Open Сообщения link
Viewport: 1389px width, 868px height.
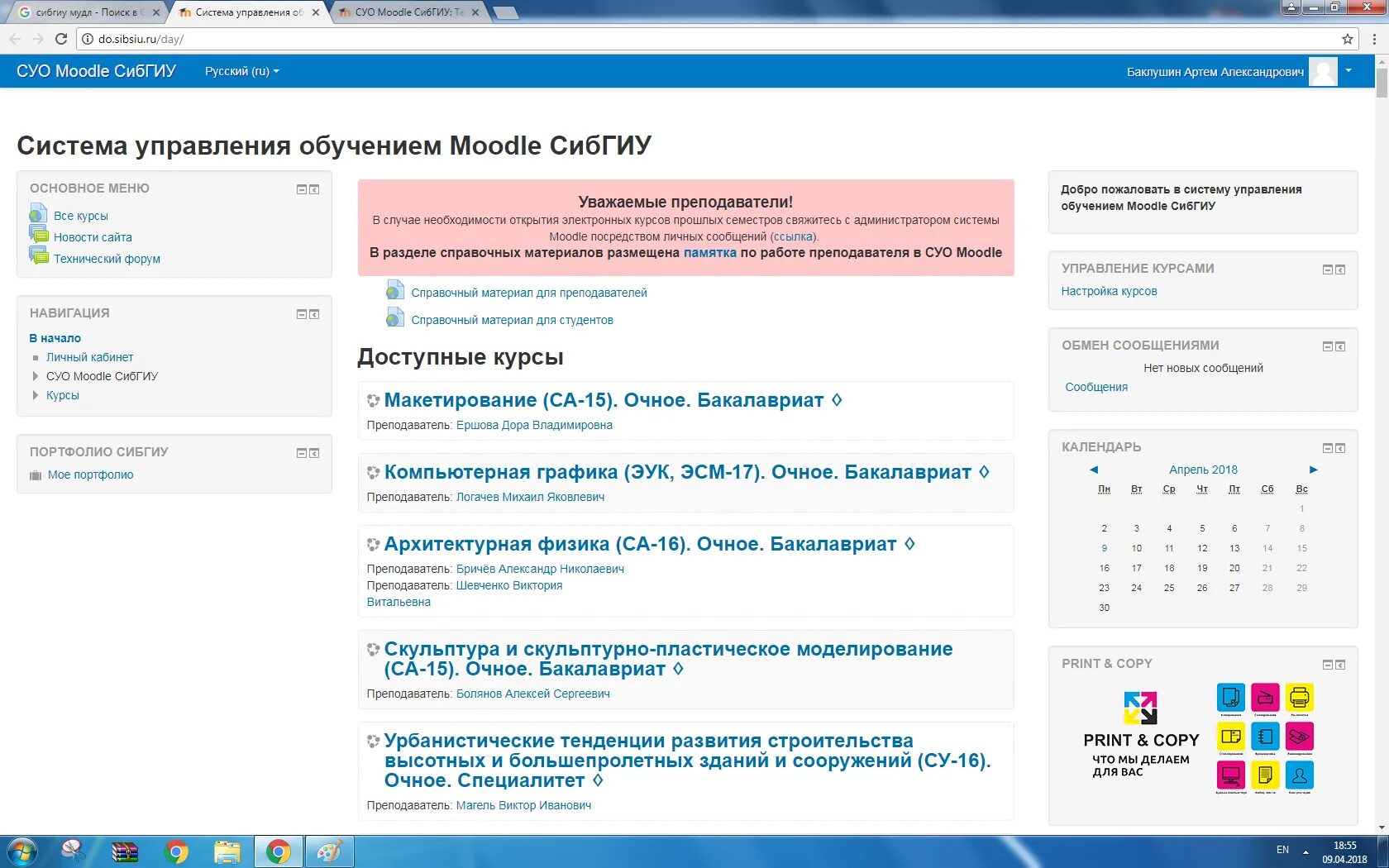(x=1096, y=387)
